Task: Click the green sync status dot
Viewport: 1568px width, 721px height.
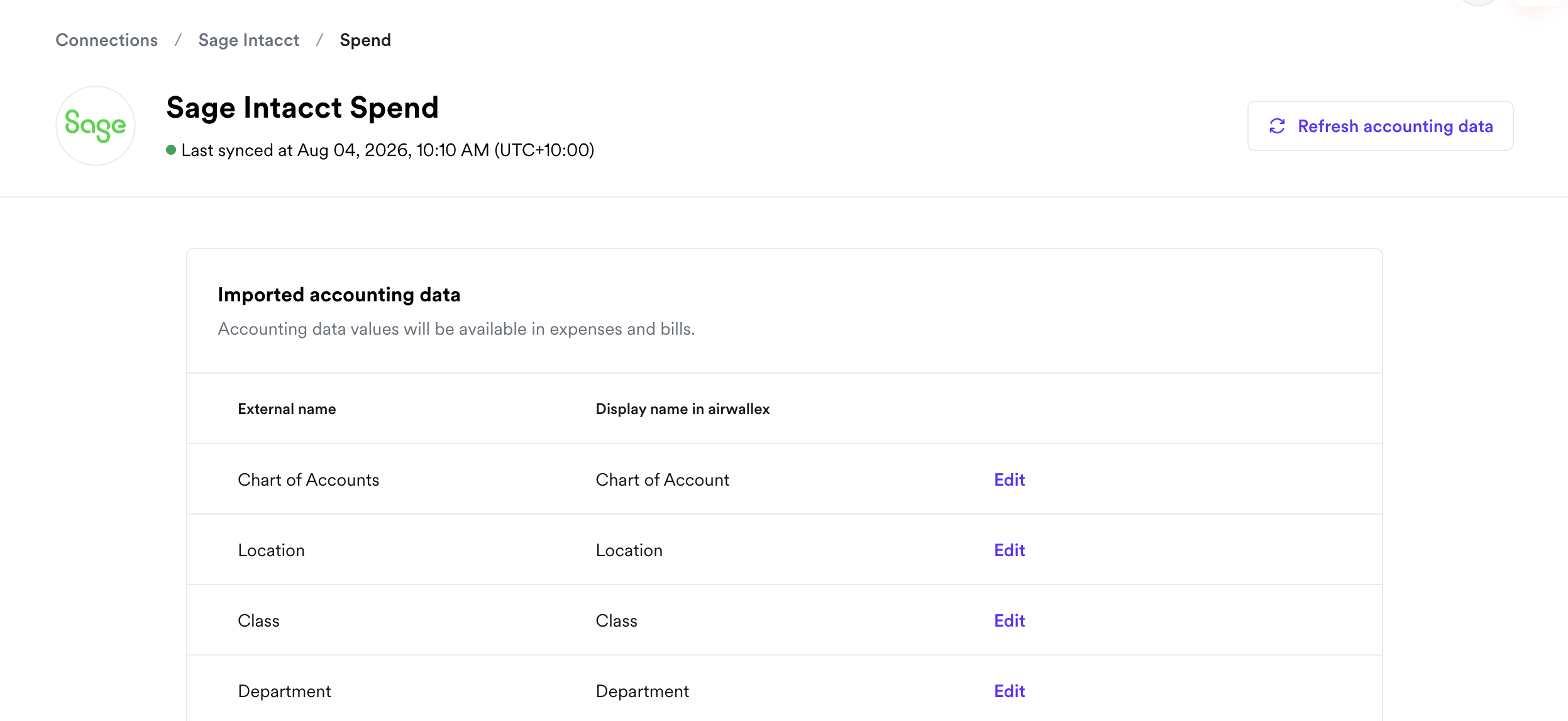Action: click(x=171, y=150)
